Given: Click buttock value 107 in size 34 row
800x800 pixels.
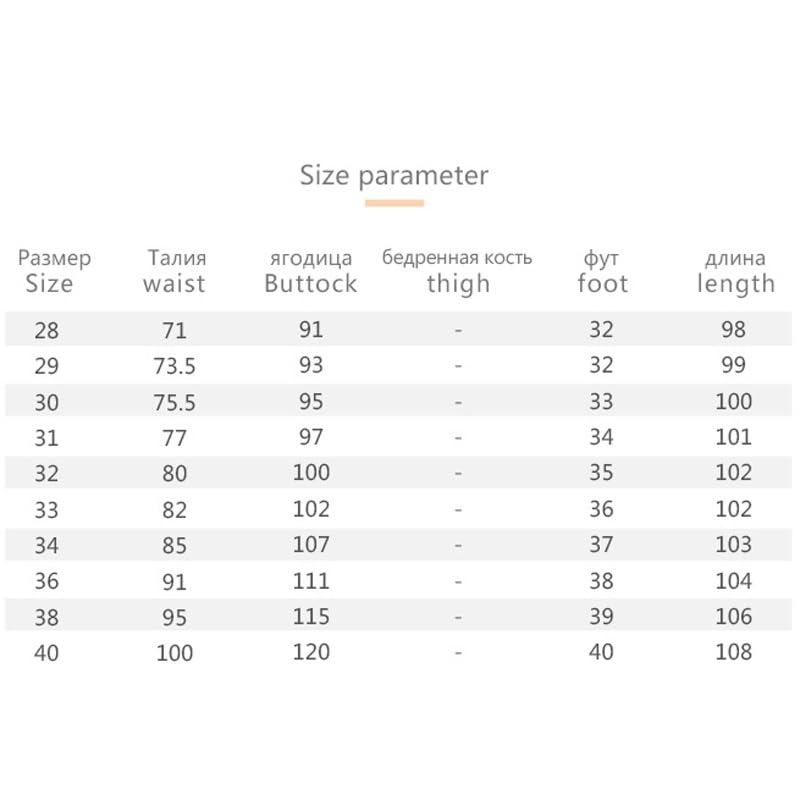Looking at the screenshot, I should click(311, 545).
